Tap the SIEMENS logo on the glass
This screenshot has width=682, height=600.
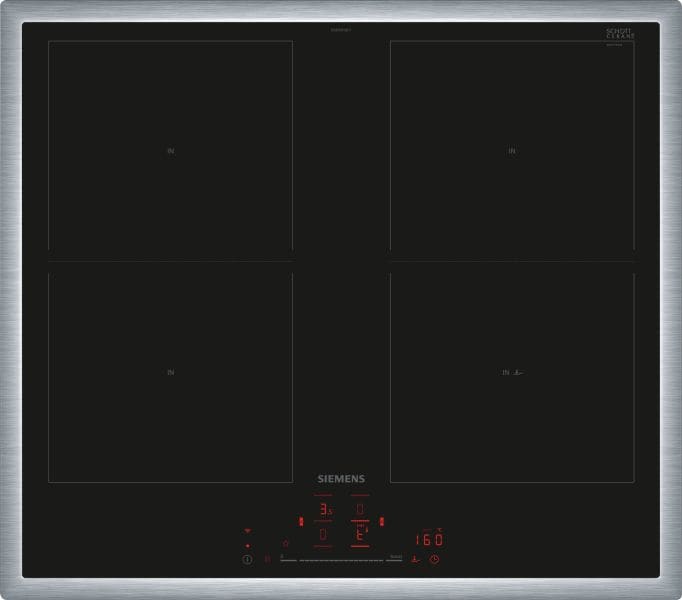pos(341,479)
